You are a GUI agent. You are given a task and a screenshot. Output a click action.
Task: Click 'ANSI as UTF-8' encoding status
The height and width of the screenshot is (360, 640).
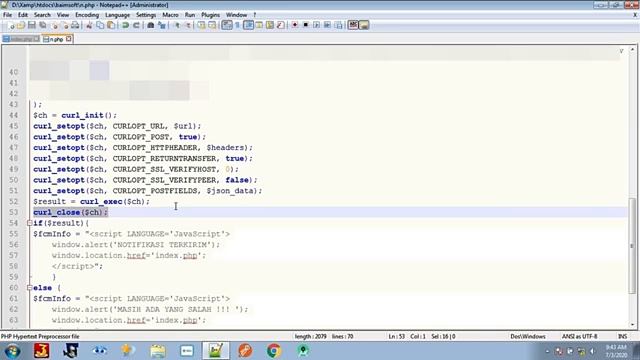coord(580,336)
